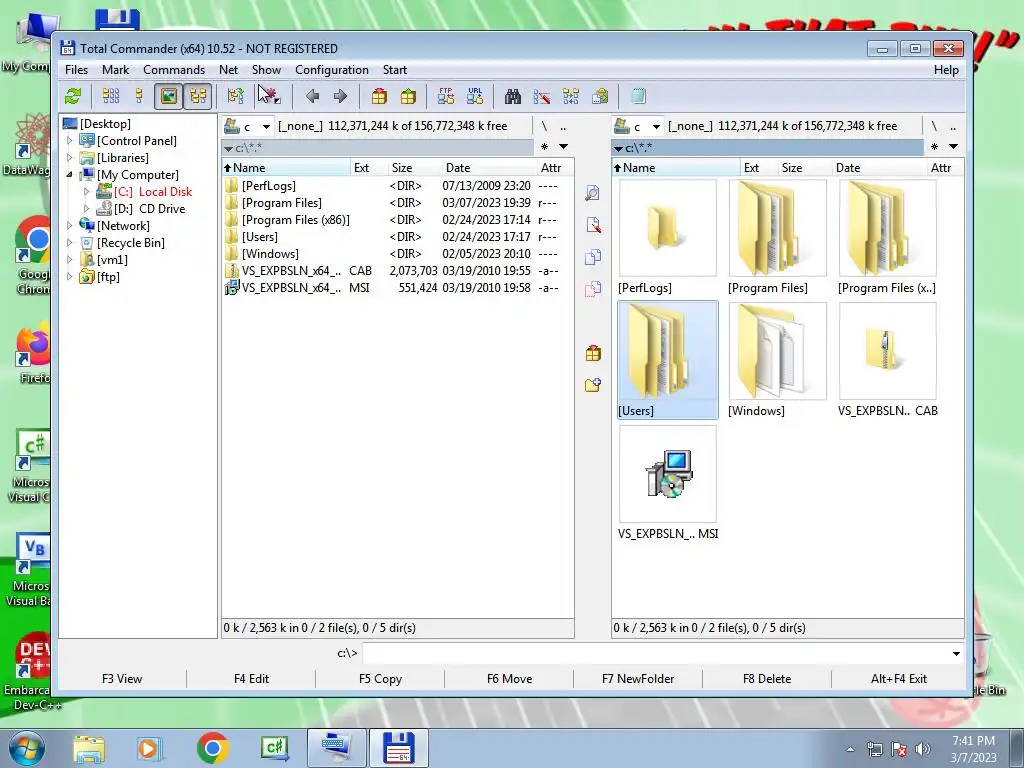Click the Pack files toolbar icon
Screen dimensions: 1024x768
(x=379, y=97)
